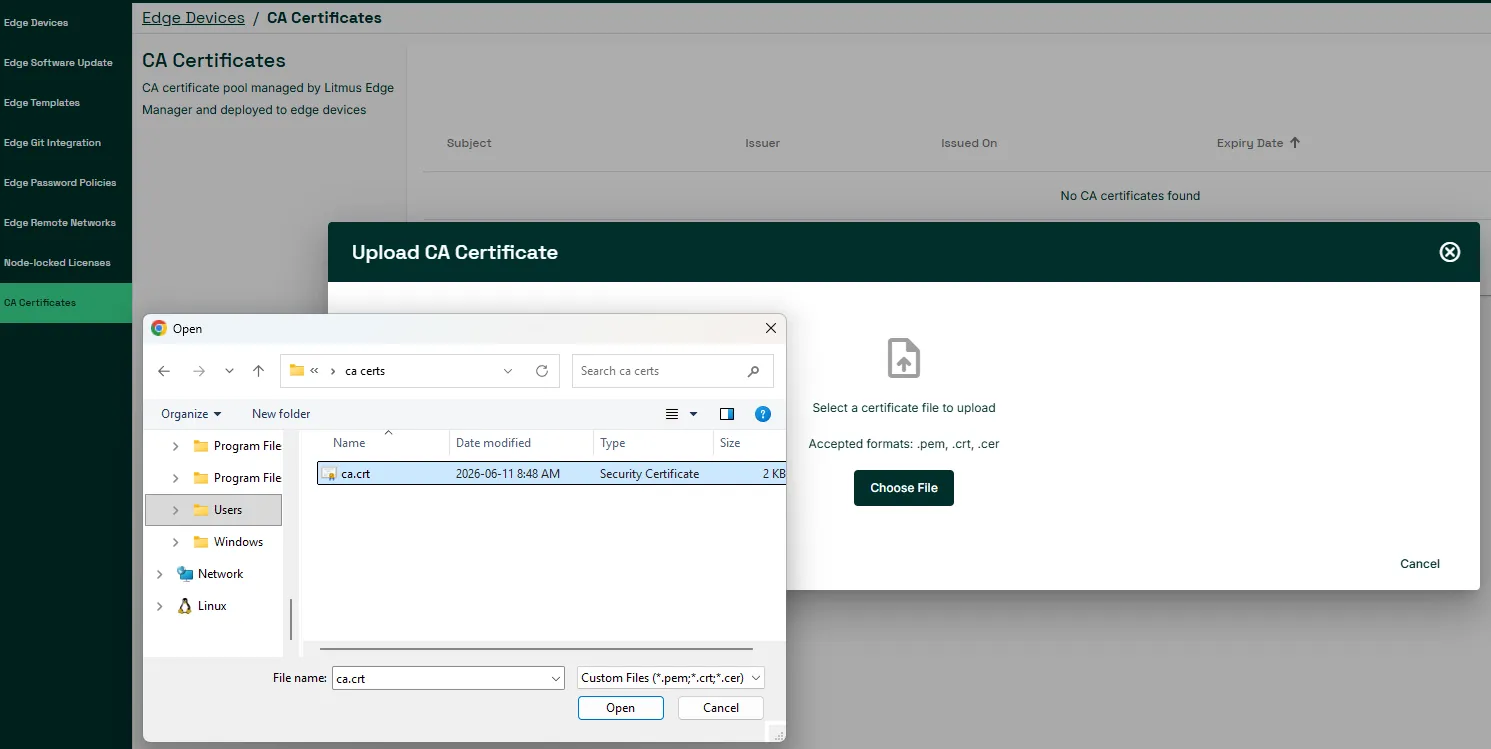Open the file type filter dropdown

click(671, 678)
